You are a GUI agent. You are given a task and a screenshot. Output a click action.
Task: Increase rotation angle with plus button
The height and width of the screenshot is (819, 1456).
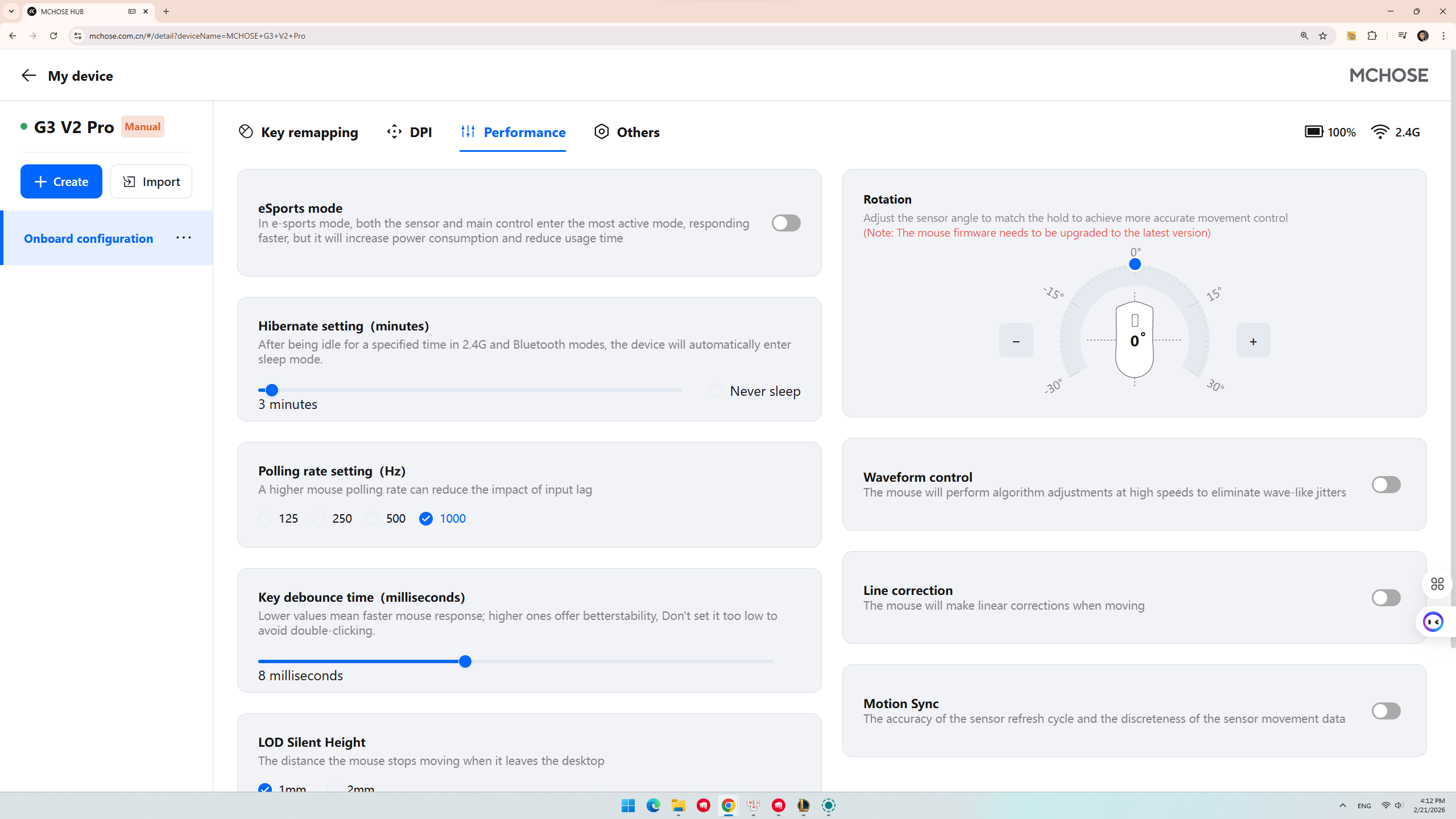coord(1253,341)
